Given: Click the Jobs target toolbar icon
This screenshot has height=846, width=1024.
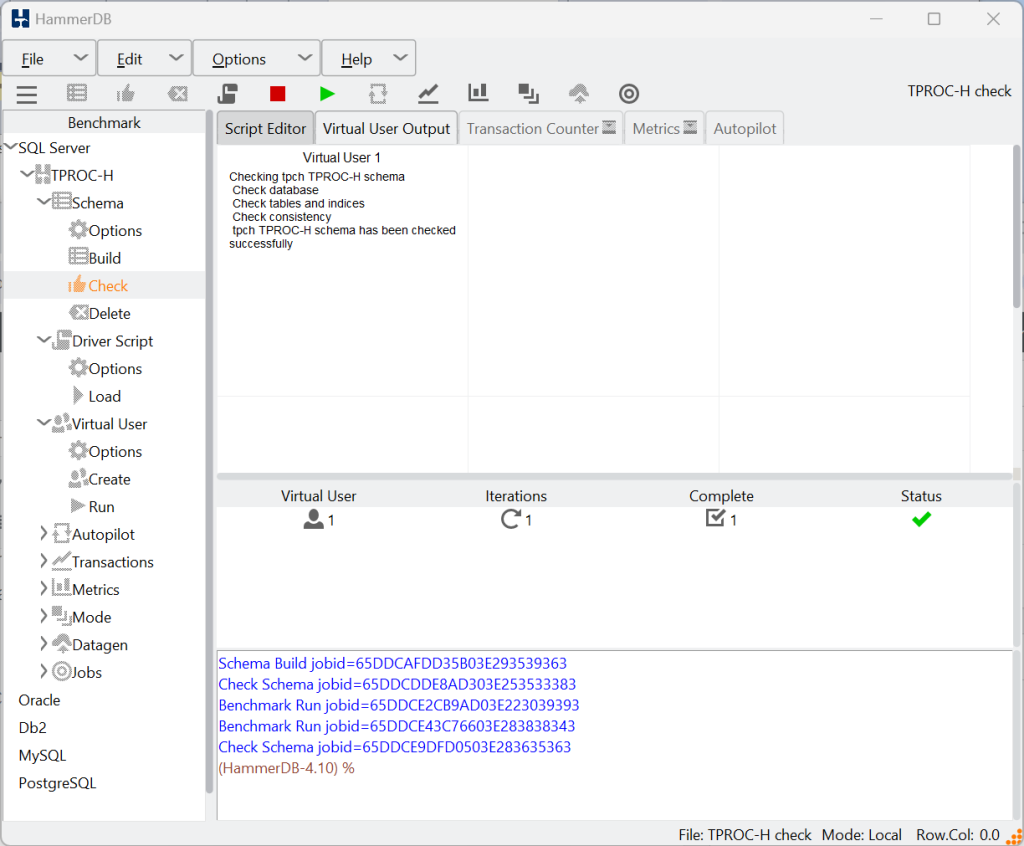Looking at the screenshot, I should coord(629,94).
